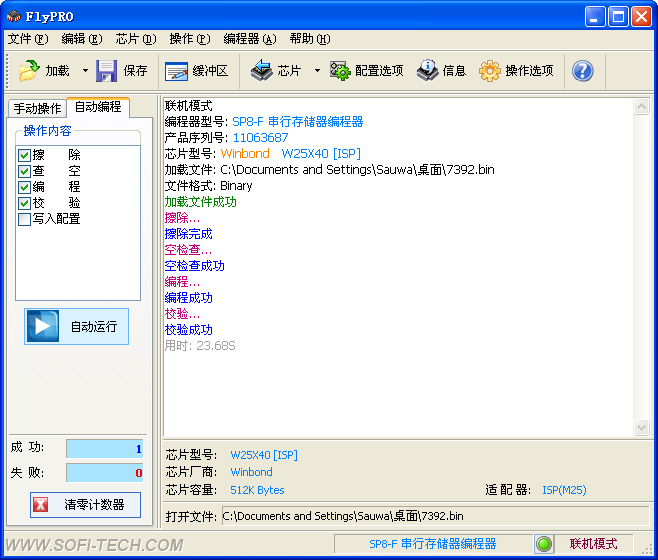Uncheck the 擦除 (Erase) checkbox
The width and height of the screenshot is (658, 560).
coord(25,155)
